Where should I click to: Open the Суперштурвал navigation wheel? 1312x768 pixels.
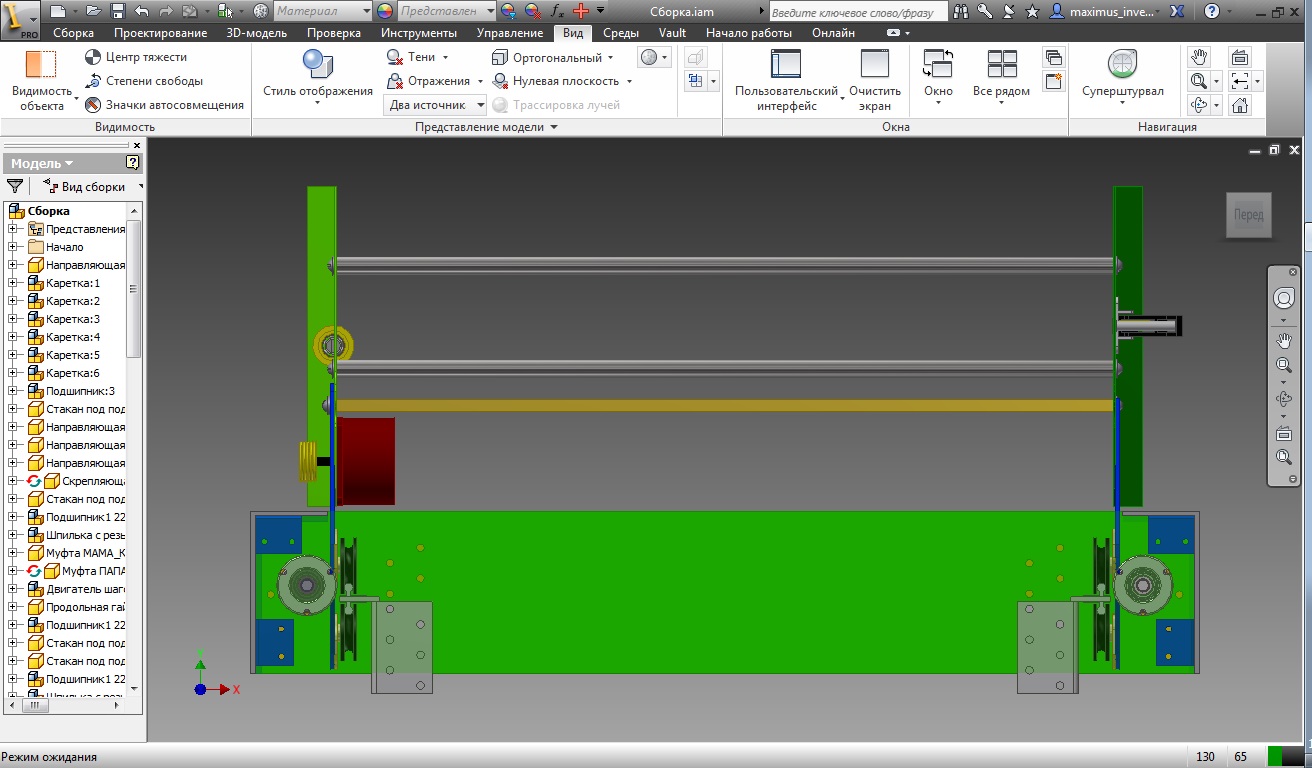pos(1122,65)
